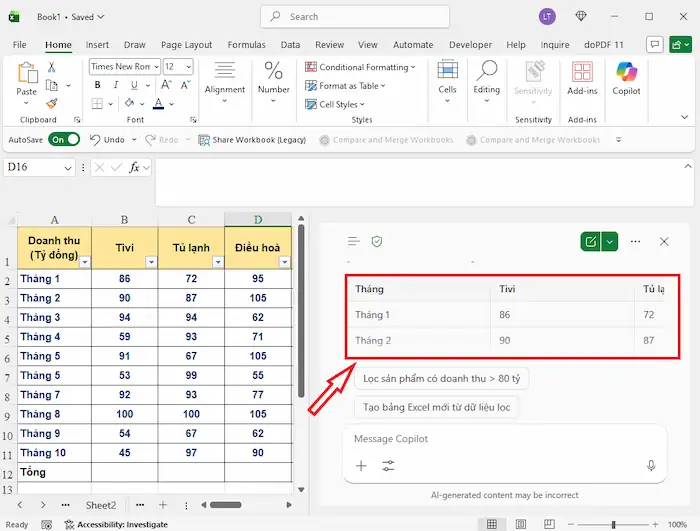Toggle Italic formatting
The height and width of the screenshot is (531, 700).
pyautogui.click(x=115, y=85)
